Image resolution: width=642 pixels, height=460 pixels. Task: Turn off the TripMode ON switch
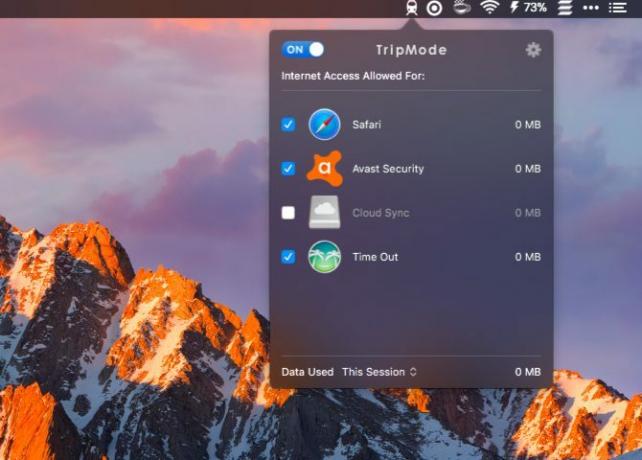[x=303, y=50]
